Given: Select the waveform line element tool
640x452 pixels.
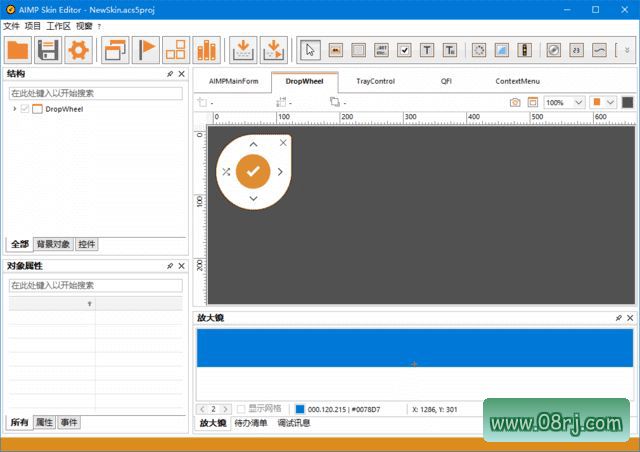Looking at the screenshot, I should tap(599, 50).
